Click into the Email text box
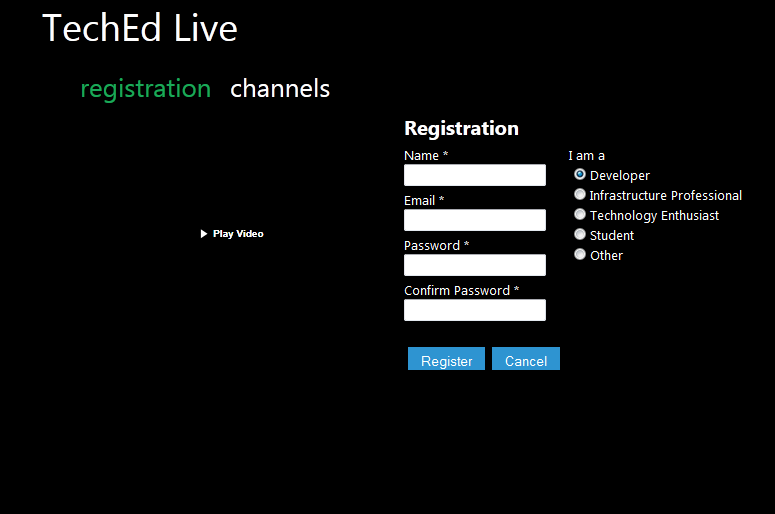 coord(475,220)
